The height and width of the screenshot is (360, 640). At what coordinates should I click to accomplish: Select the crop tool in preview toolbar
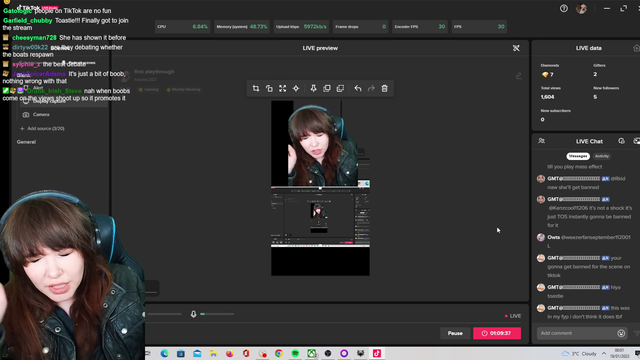pyautogui.click(x=256, y=89)
